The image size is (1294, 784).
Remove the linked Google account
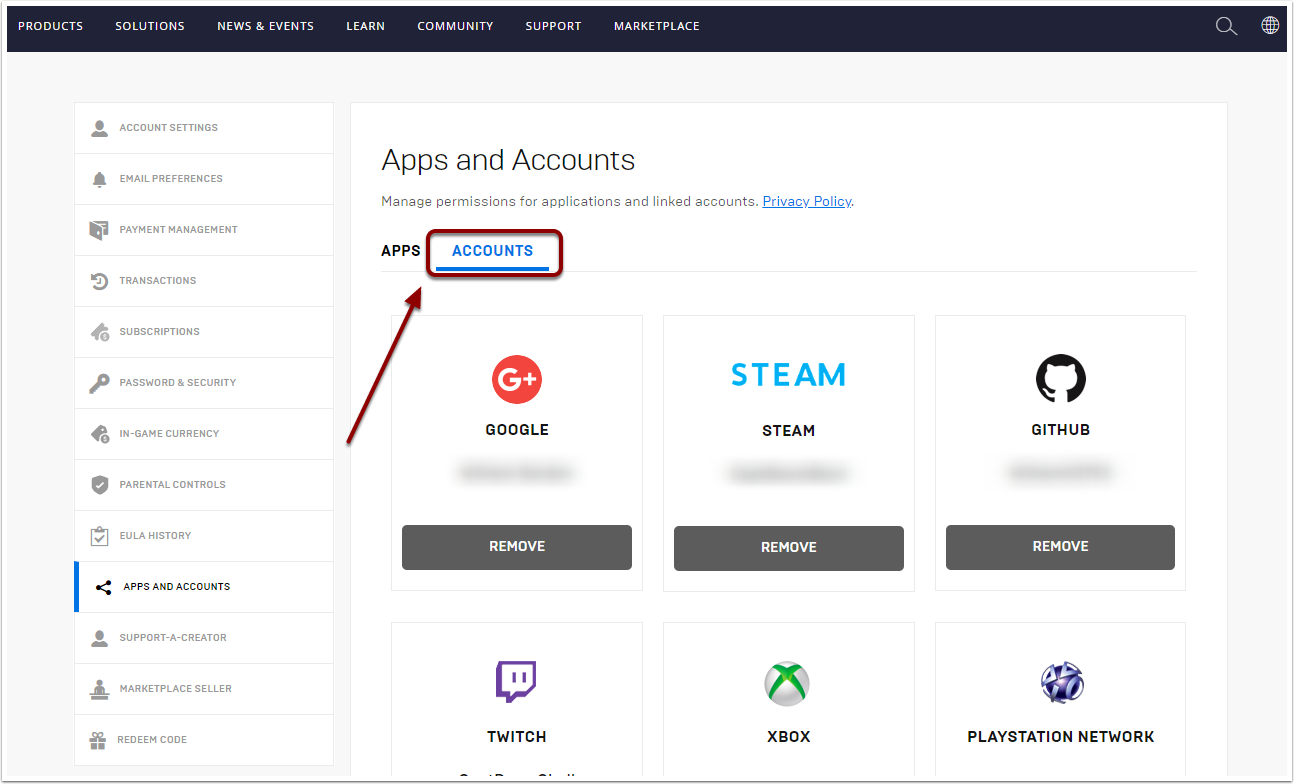pyautogui.click(x=517, y=547)
